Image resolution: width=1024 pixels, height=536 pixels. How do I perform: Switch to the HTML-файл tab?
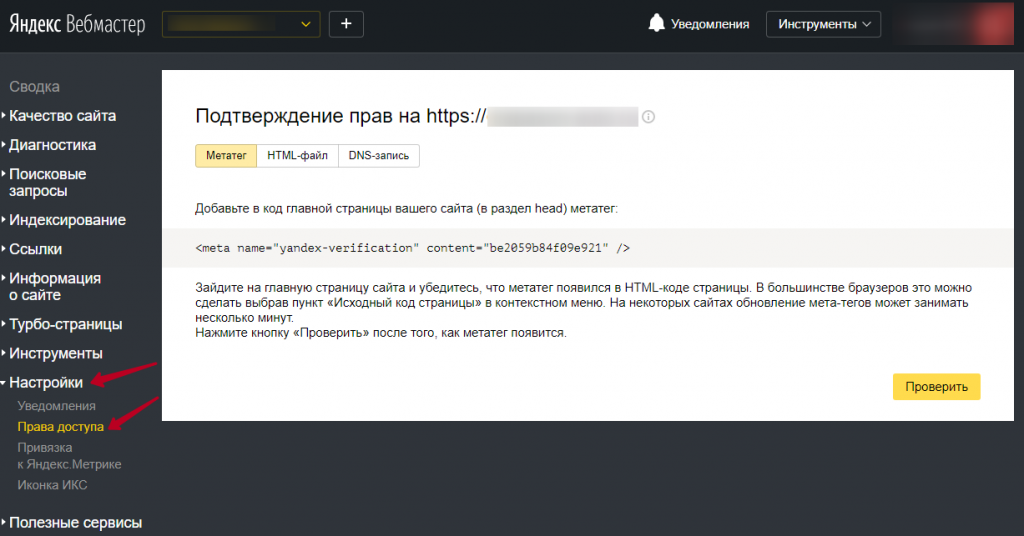point(297,155)
